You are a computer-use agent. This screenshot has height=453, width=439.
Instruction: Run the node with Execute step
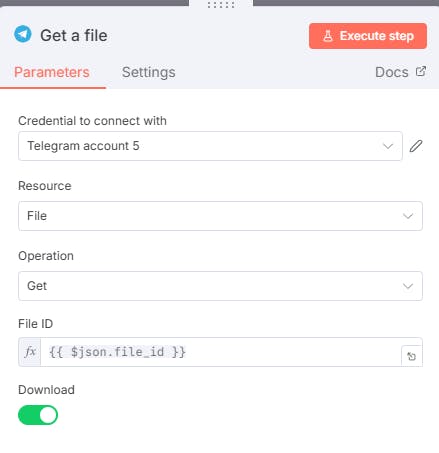tap(368, 36)
